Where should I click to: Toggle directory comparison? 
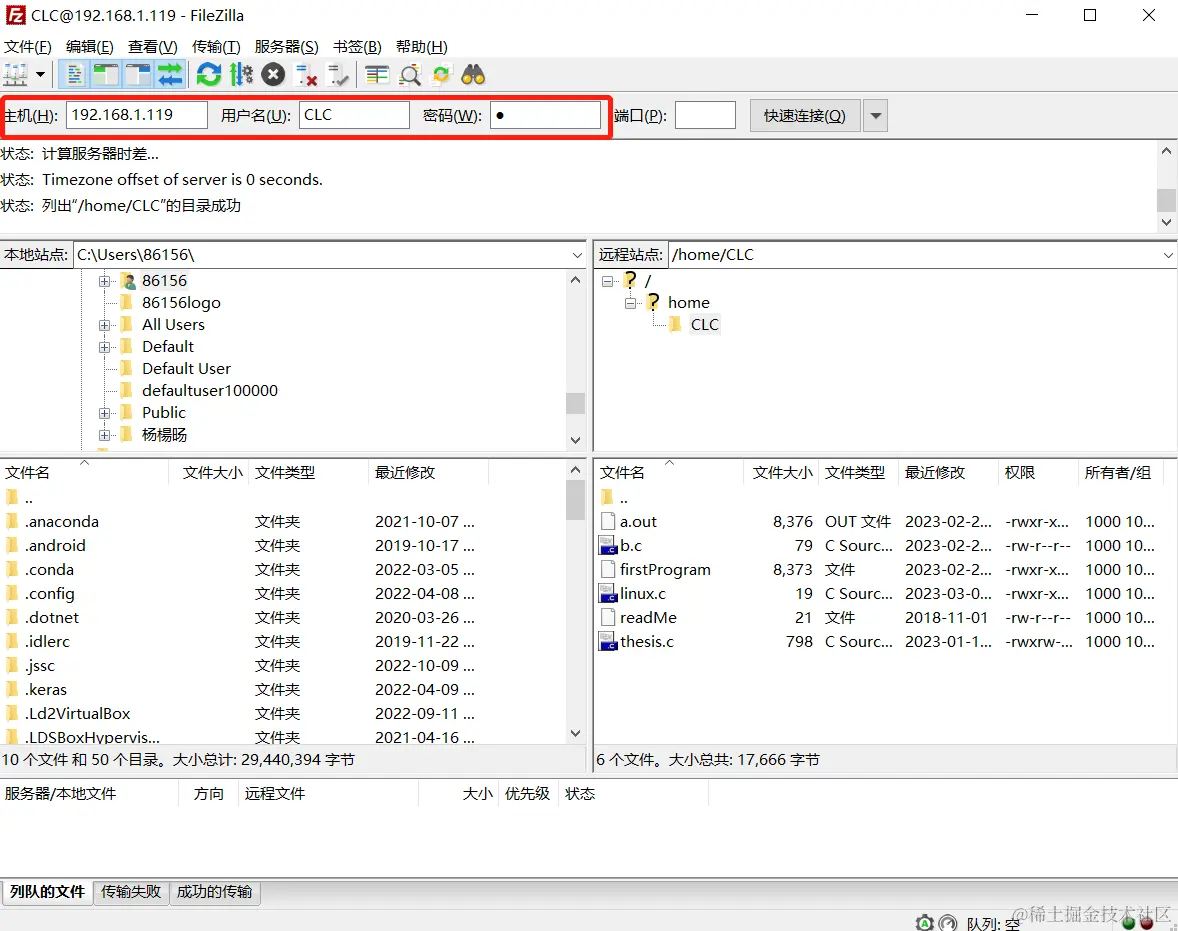pyautogui.click(x=409, y=74)
